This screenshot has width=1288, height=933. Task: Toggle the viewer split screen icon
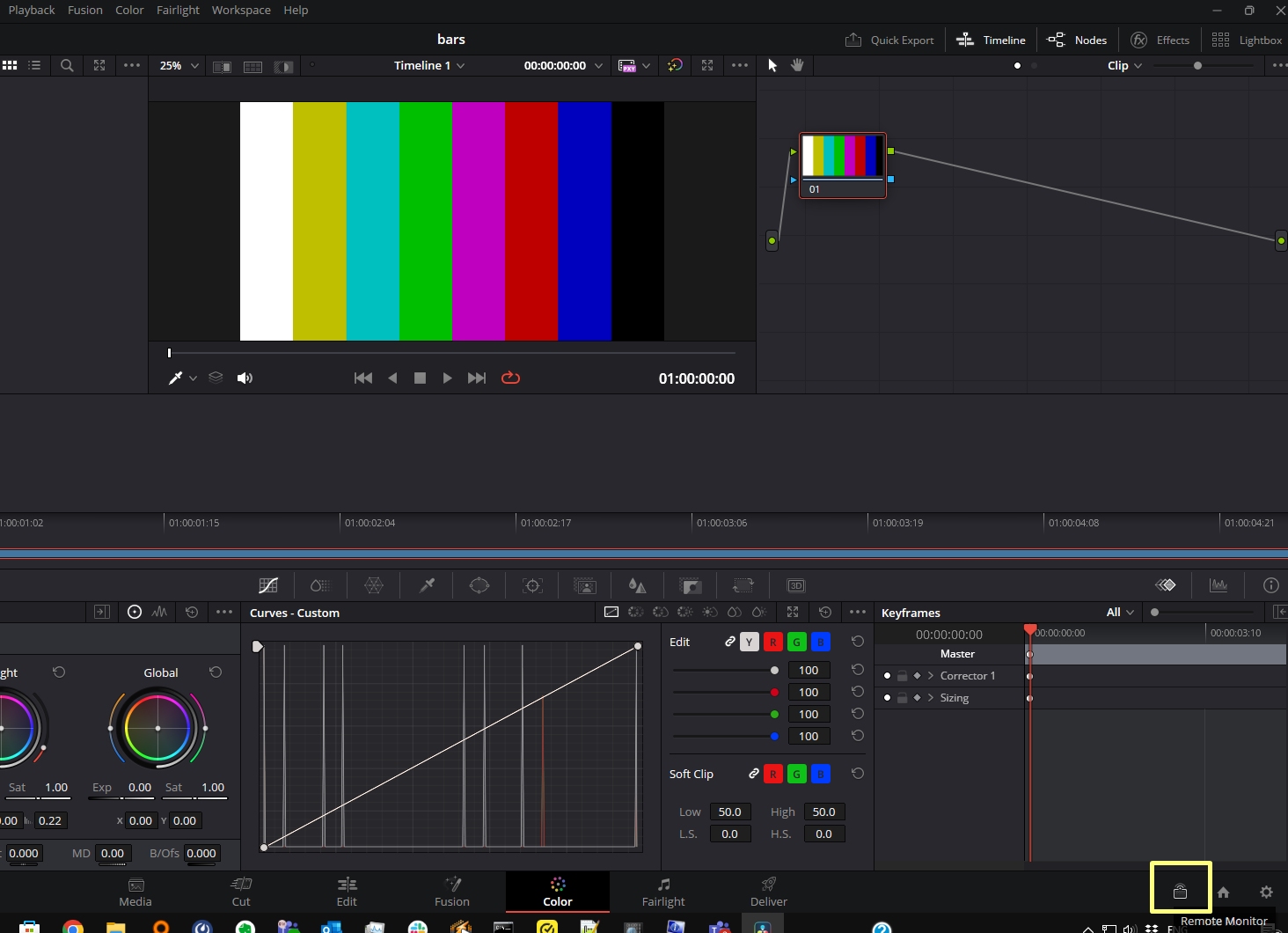click(253, 66)
